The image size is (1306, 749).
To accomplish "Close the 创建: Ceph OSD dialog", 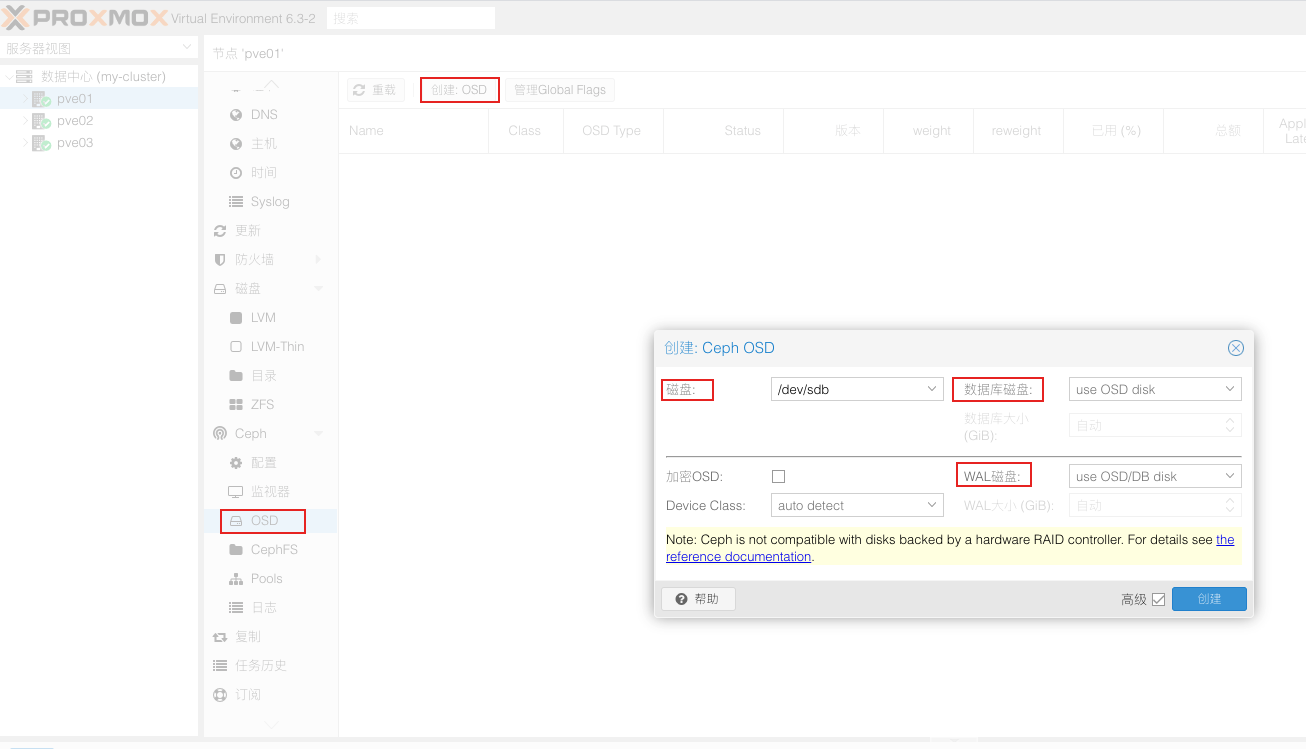I will tap(1236, 348).
